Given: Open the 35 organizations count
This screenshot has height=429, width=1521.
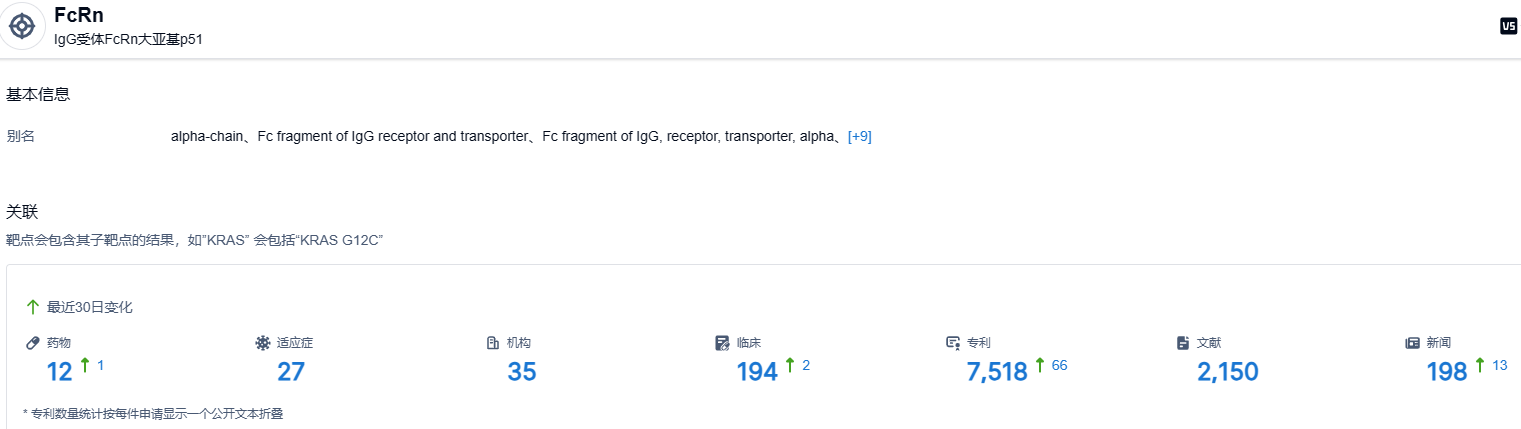Looking at the screenshot, I should 521,372.
